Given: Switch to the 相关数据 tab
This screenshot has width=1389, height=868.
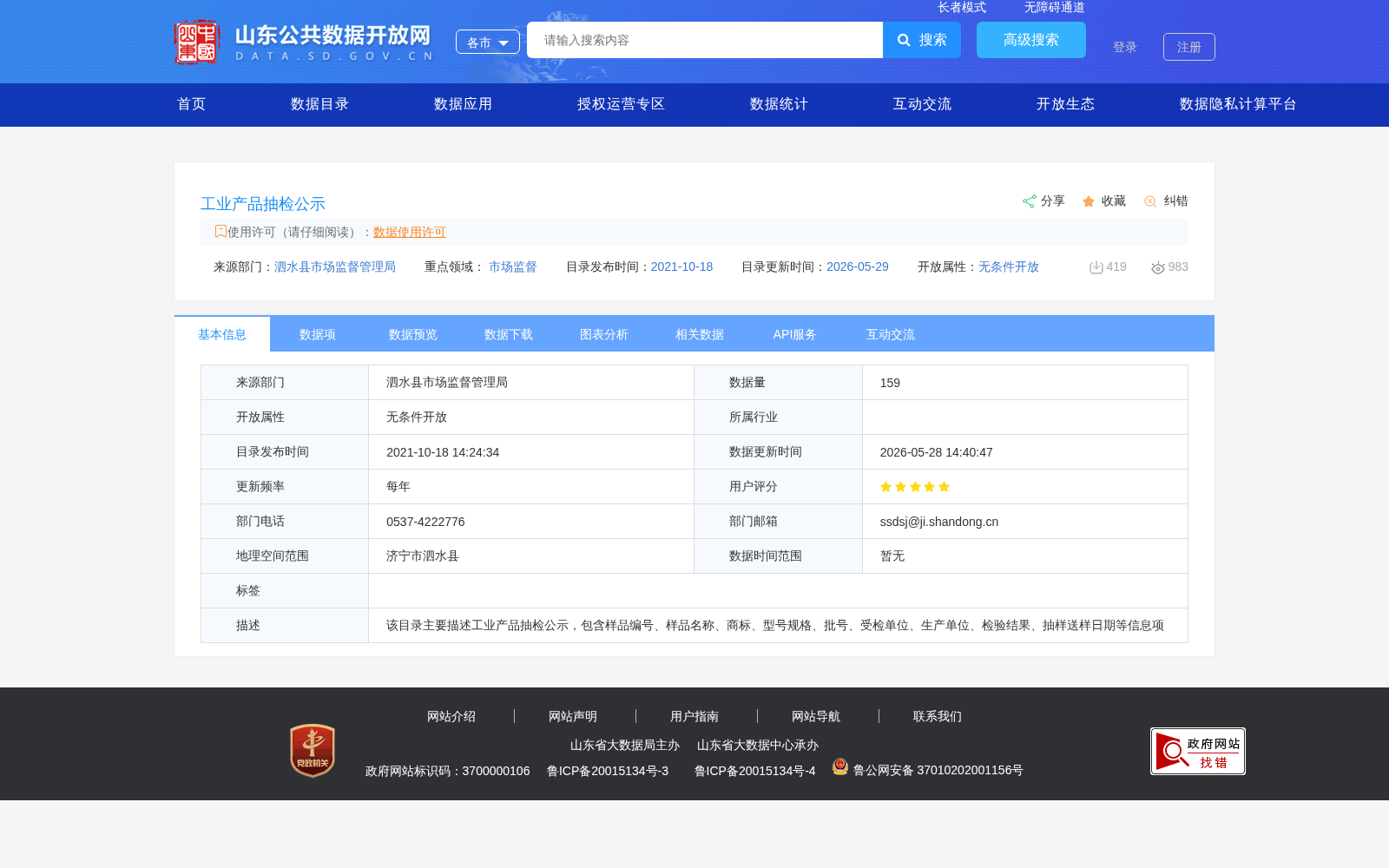Looking at the screenshot, I should 700,334.
